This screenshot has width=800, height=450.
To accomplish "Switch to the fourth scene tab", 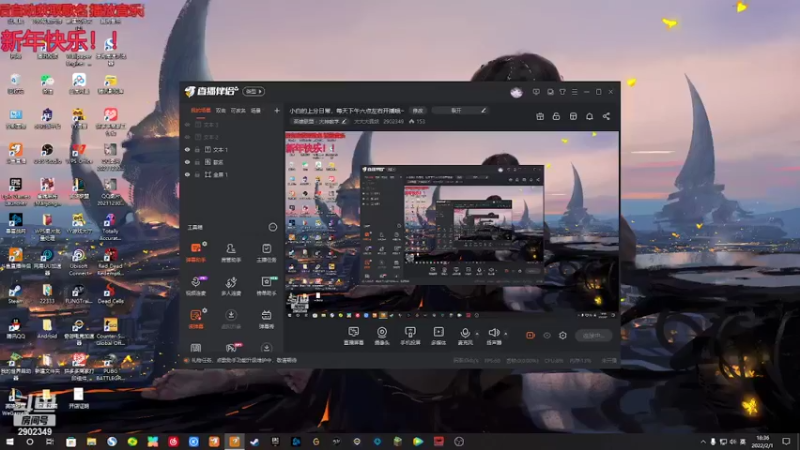I will point(256,110).
